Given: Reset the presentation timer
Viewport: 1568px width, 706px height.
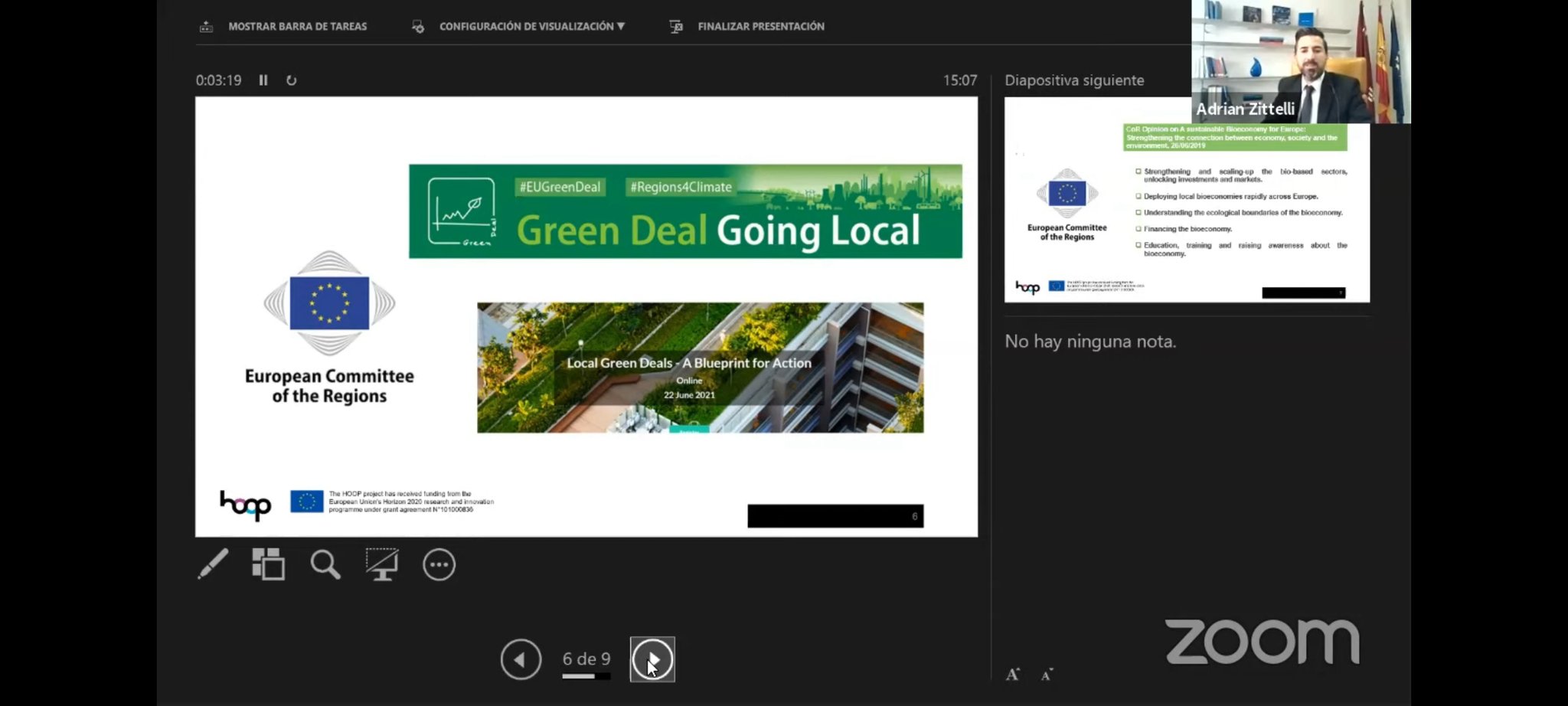Looking at the screenshot, I should click(x=291, y=80).
